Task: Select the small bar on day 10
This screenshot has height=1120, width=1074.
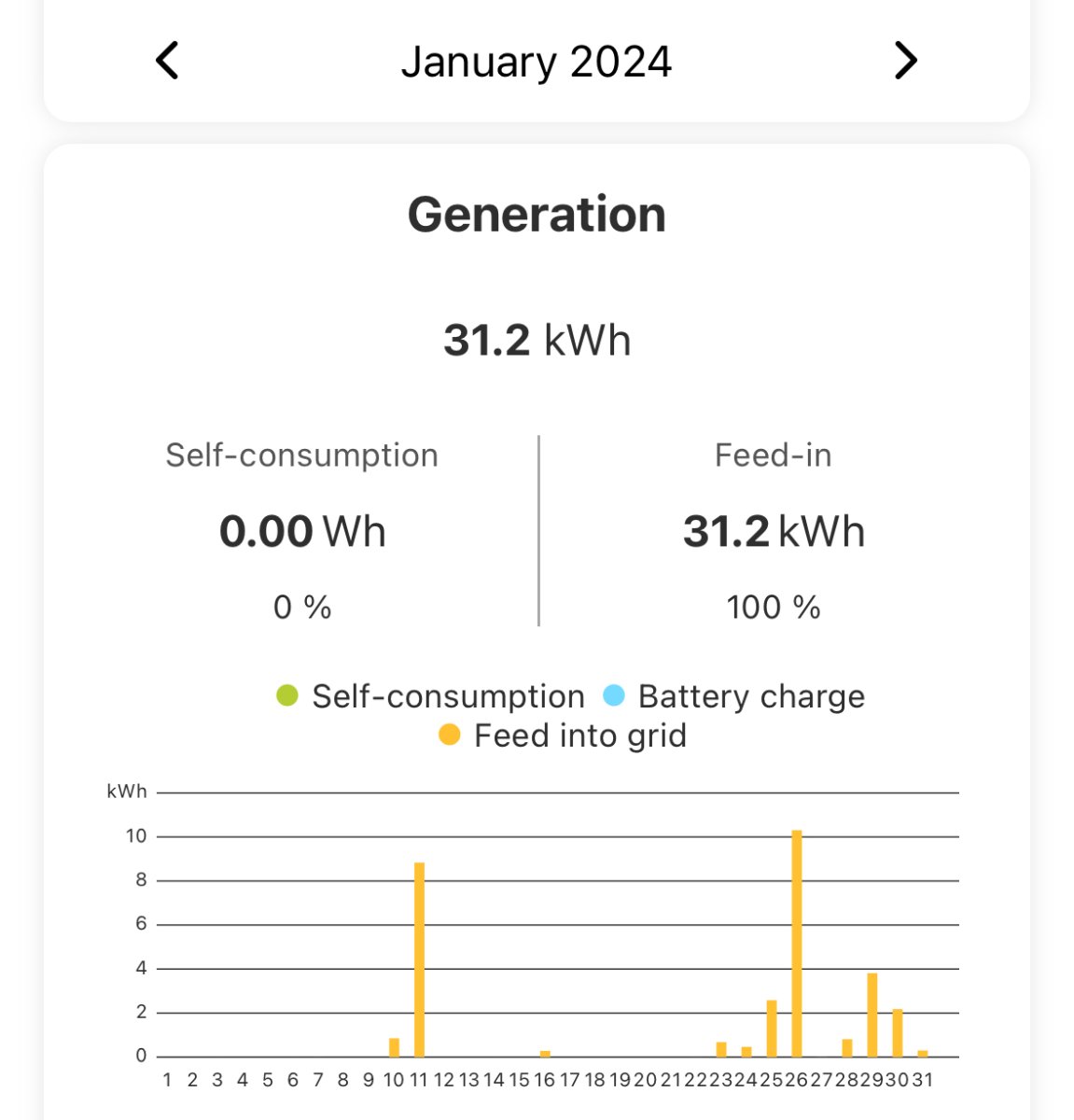Action: coord(394,1047)
